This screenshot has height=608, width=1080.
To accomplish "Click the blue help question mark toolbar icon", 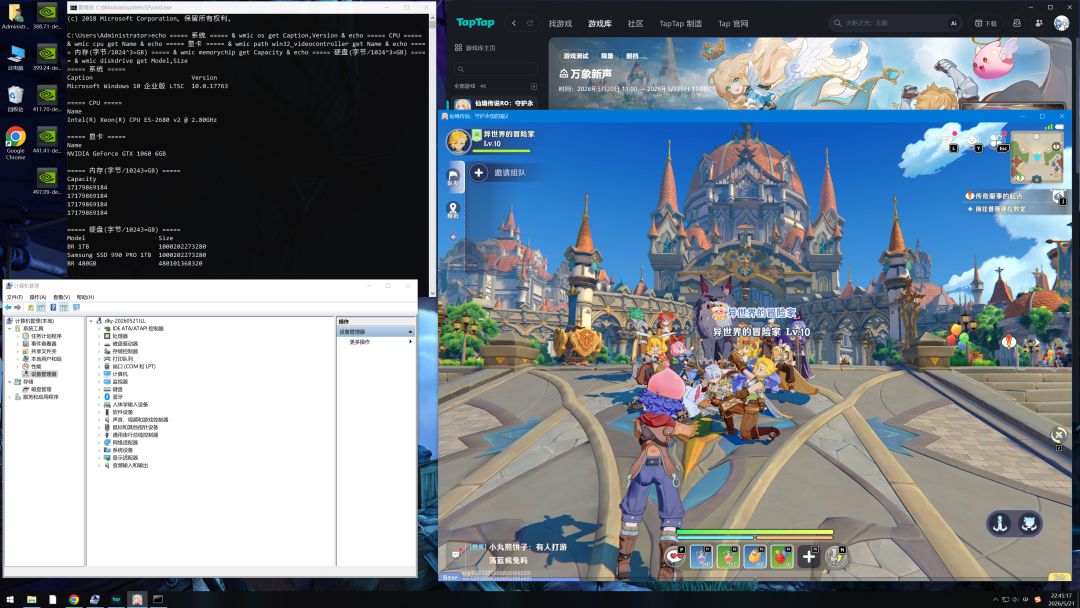I will coord(53,308).
